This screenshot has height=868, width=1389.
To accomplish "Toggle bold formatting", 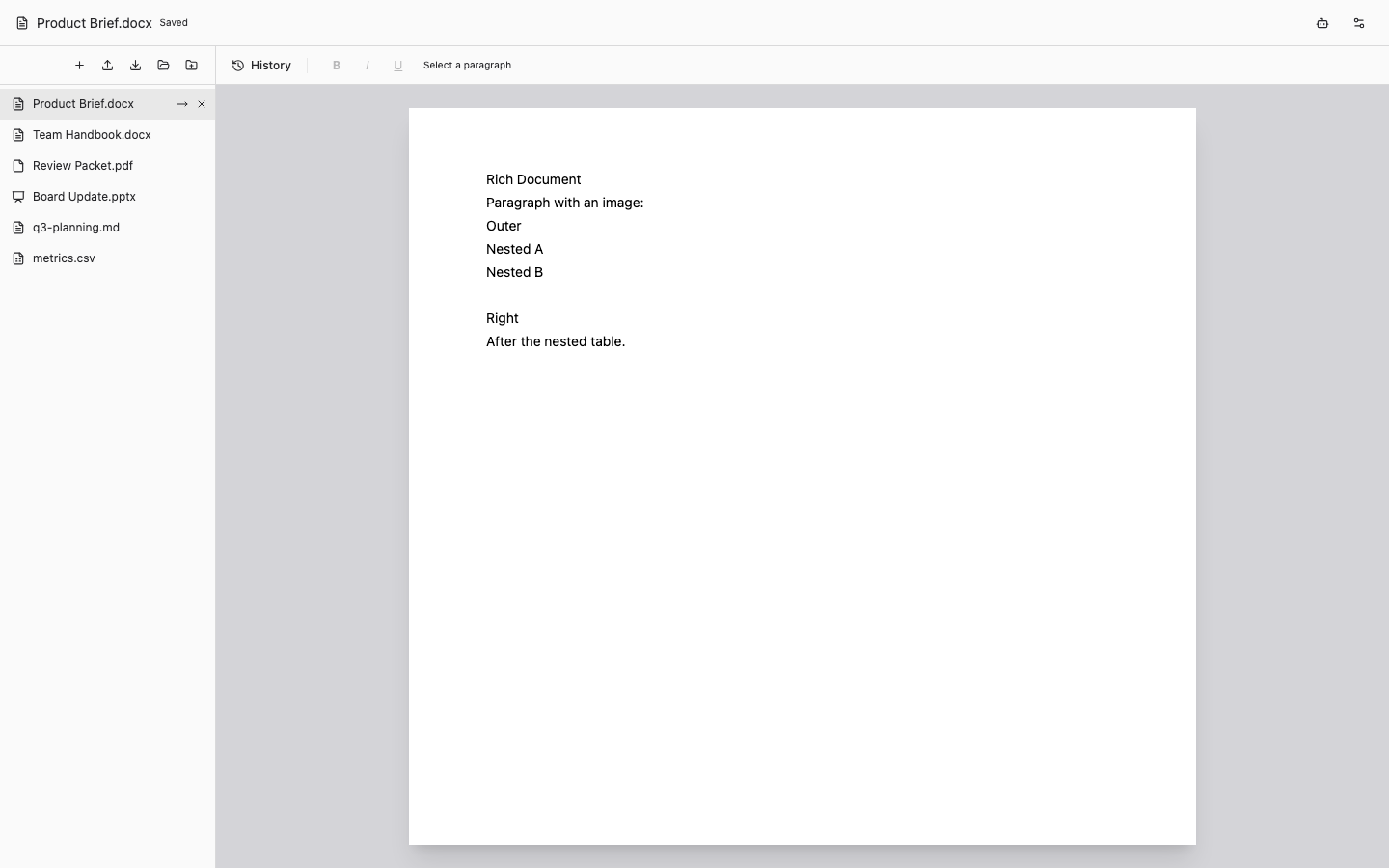I will point(337,66).
